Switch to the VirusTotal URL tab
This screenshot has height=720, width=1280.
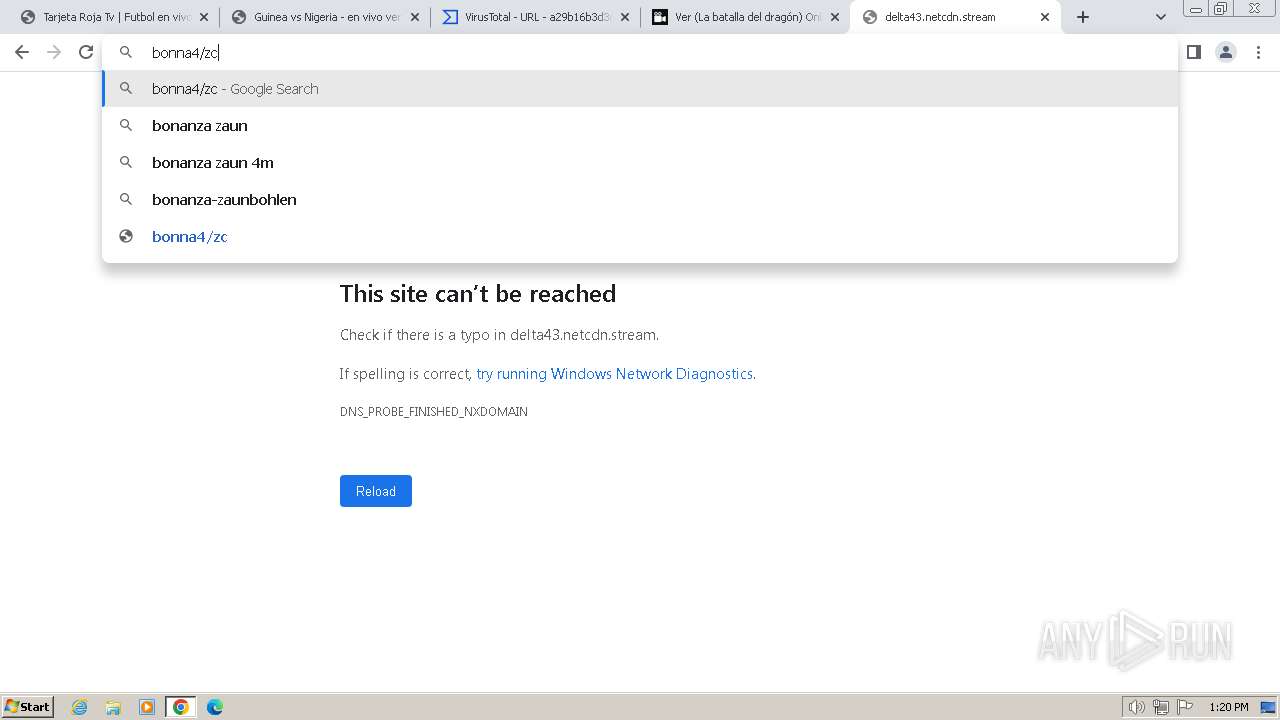pos(535,17)
